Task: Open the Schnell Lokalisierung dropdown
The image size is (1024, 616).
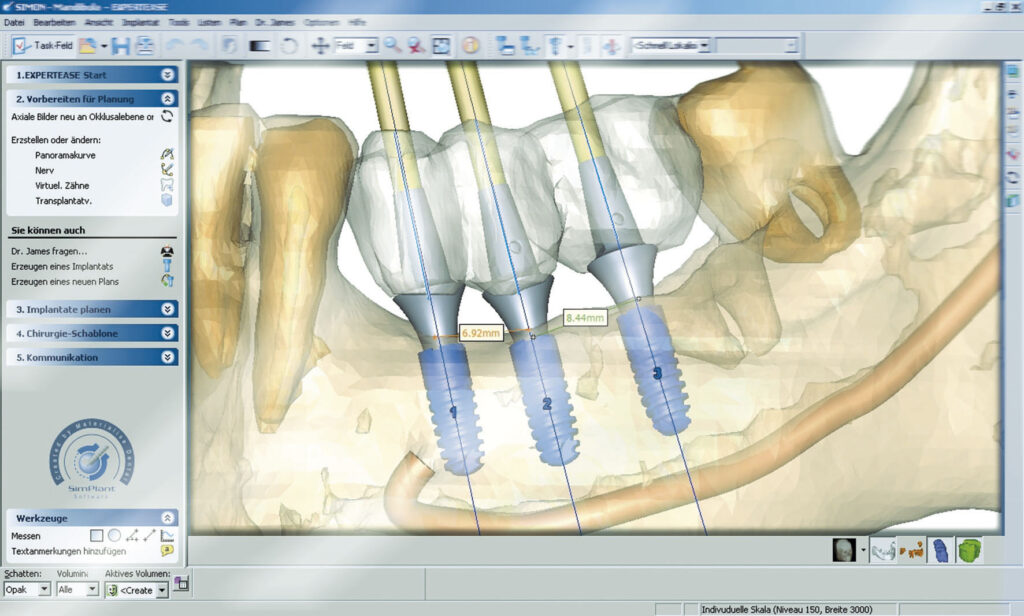Action: tap(704, 46)
